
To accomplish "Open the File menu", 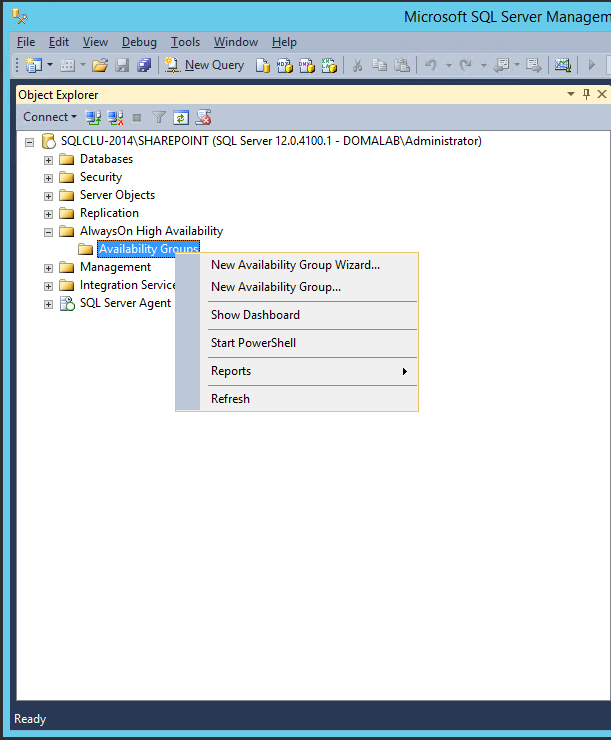I will 26,42.
